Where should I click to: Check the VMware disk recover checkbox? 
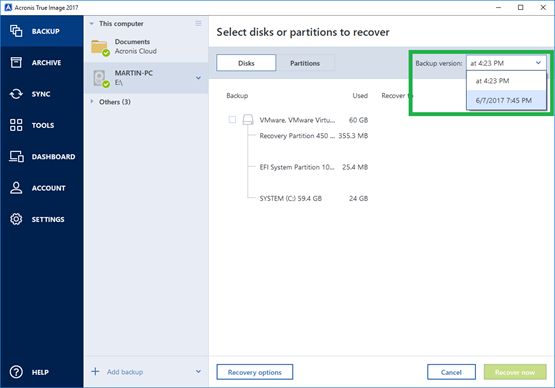[x=232, y=120]
